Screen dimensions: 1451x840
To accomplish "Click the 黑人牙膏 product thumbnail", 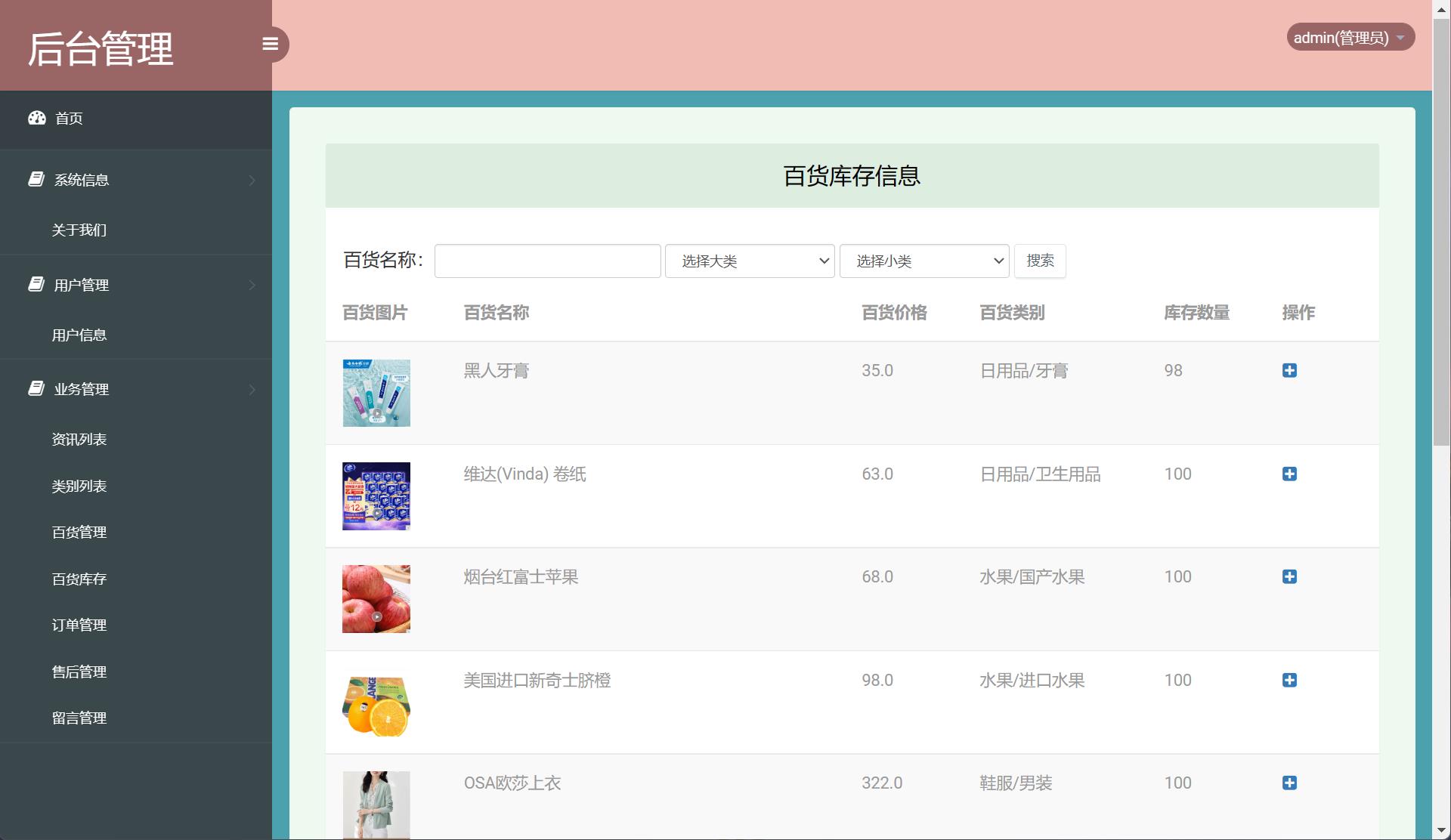I will pyautogui.click(x=376, y=392).
